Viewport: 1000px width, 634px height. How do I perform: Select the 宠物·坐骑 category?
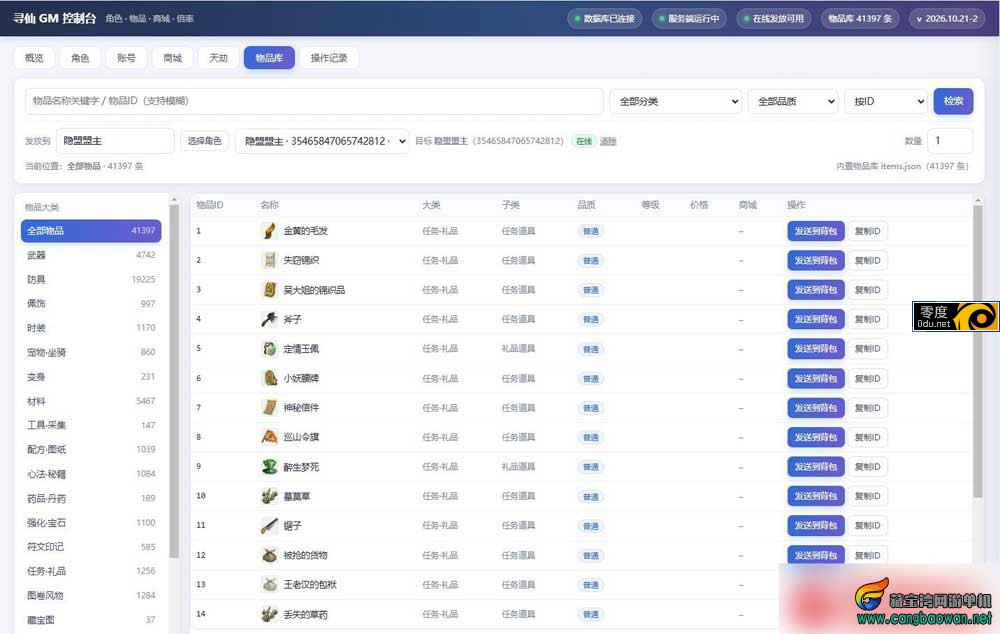click(x=91, y=352)
